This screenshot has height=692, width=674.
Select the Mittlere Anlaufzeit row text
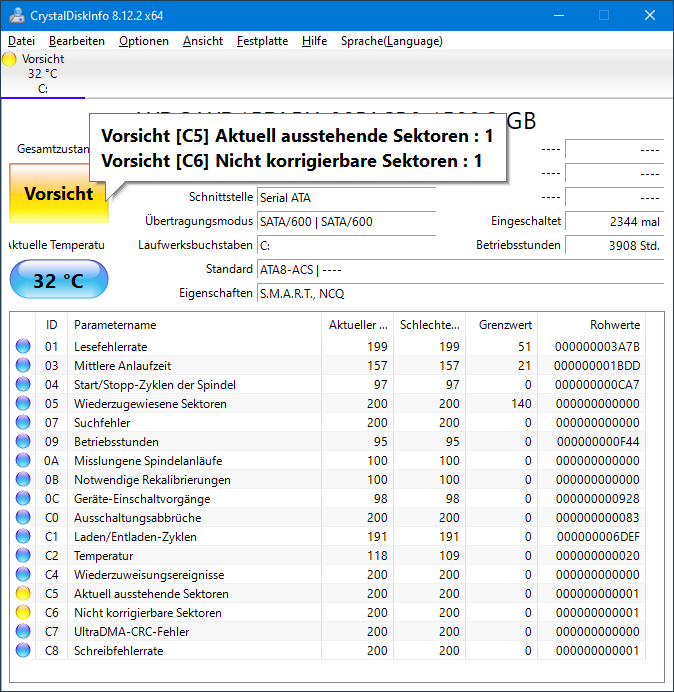pyautogui.click(x=122, y=366)
